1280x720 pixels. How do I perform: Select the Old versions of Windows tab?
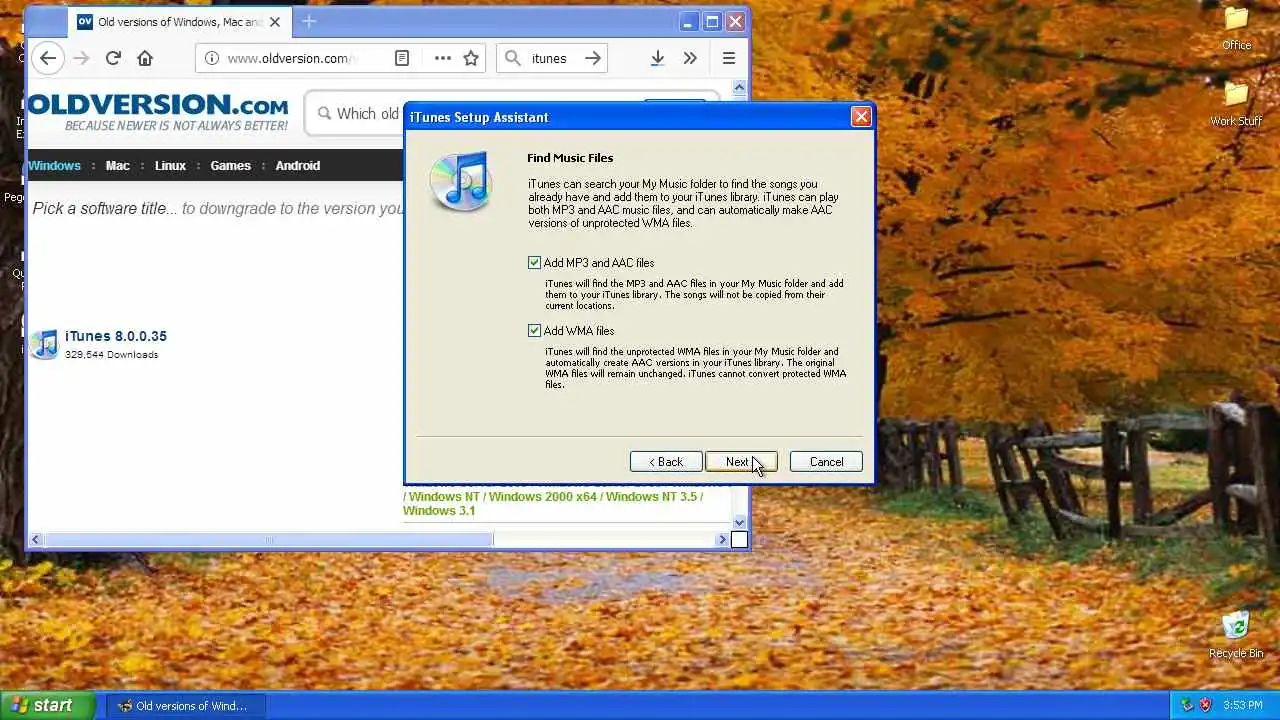(x=179, y=22)
